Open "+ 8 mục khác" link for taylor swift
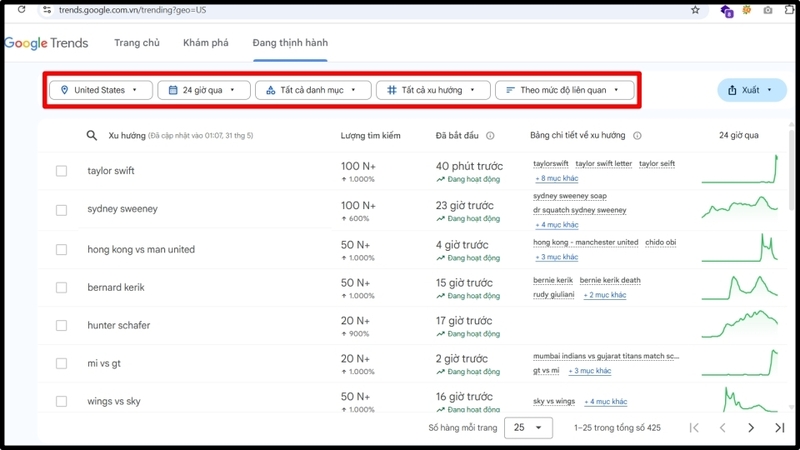 [557, 178]
